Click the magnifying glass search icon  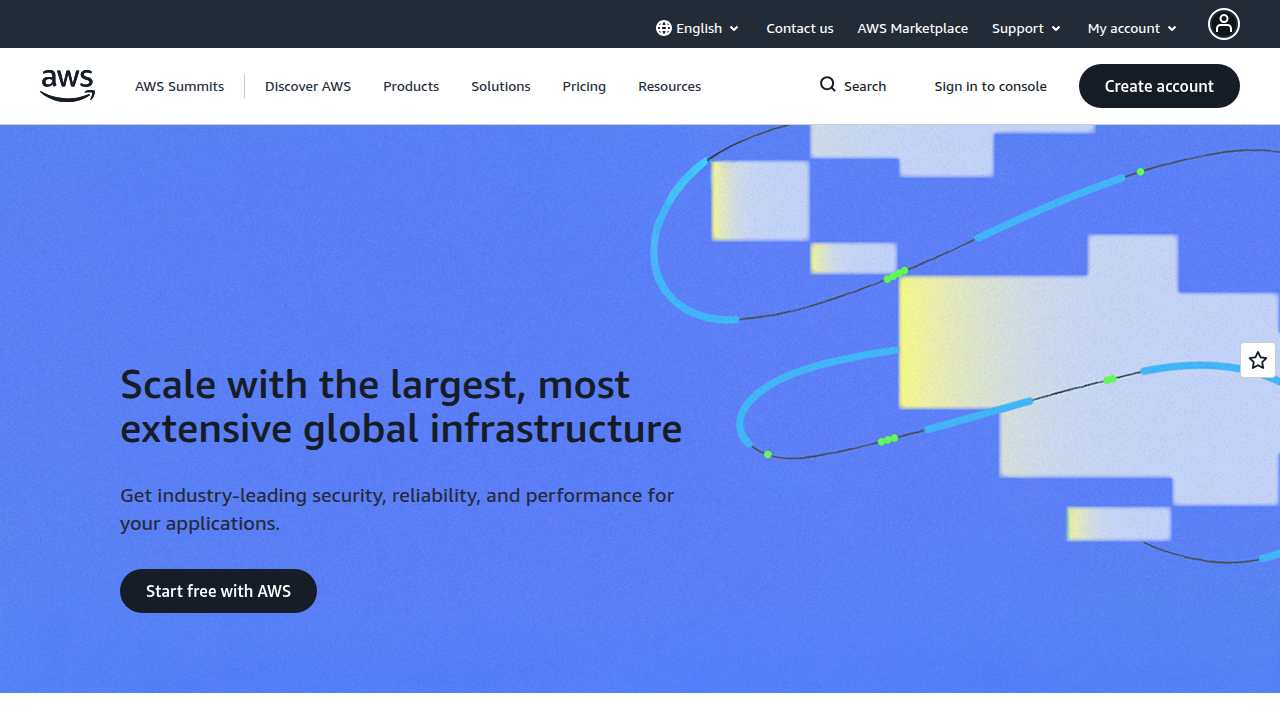pos(828,85)
